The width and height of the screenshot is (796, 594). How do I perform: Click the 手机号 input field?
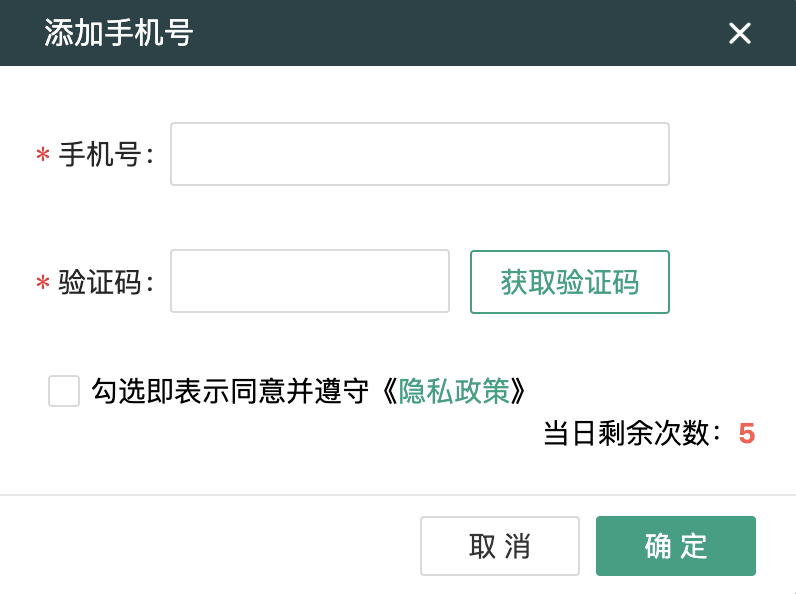(x=419, y=154)
